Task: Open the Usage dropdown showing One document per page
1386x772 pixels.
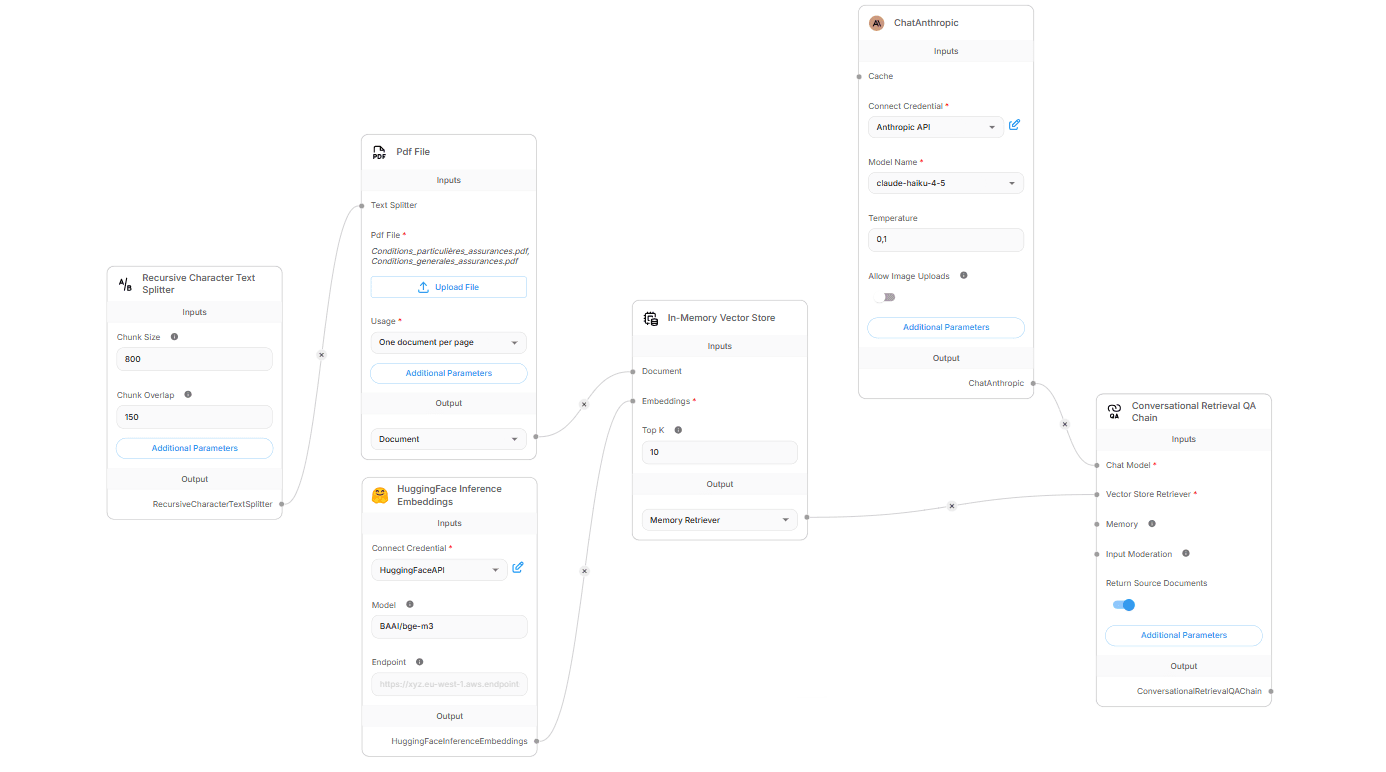Action: point(449,342)
